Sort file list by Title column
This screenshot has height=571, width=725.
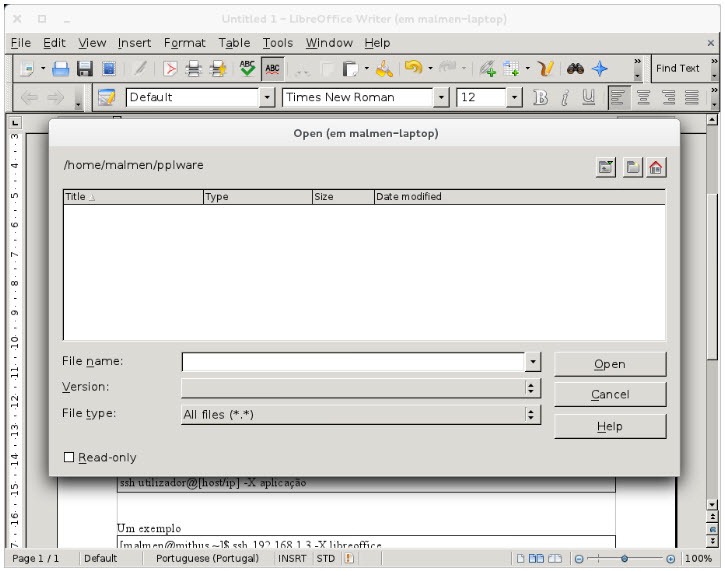coord(133,197)
